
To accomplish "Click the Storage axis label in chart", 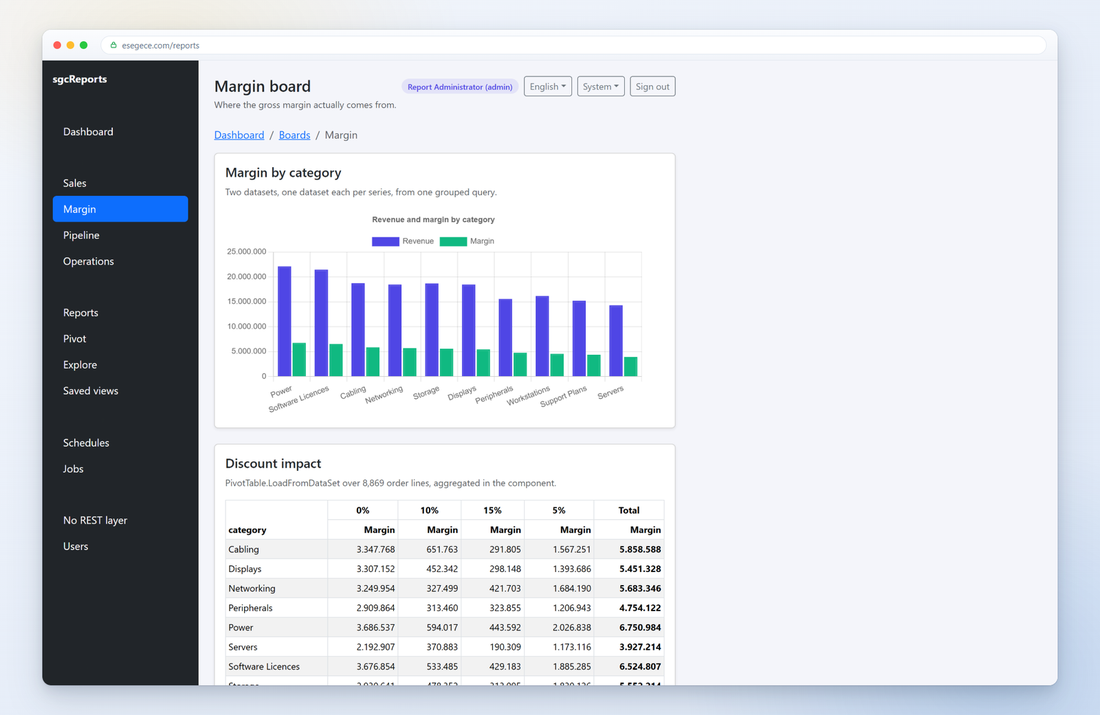I will point(426,393).
